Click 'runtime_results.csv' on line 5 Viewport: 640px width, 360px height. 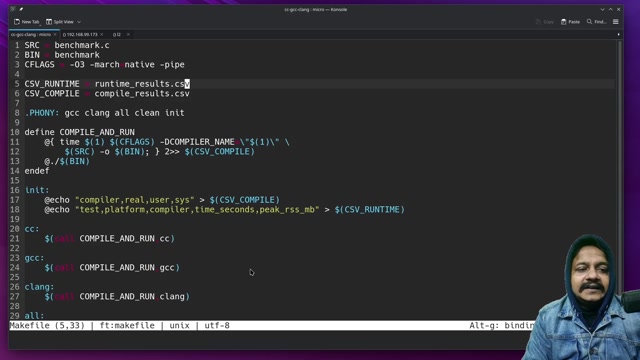tap(142, 84)
